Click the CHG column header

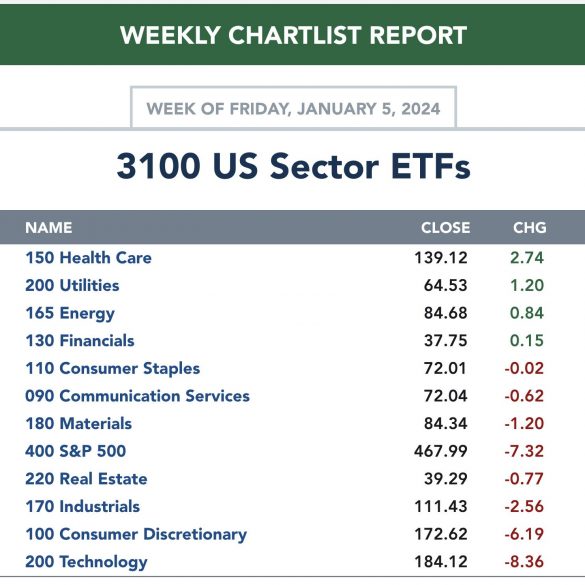point(530,228)
